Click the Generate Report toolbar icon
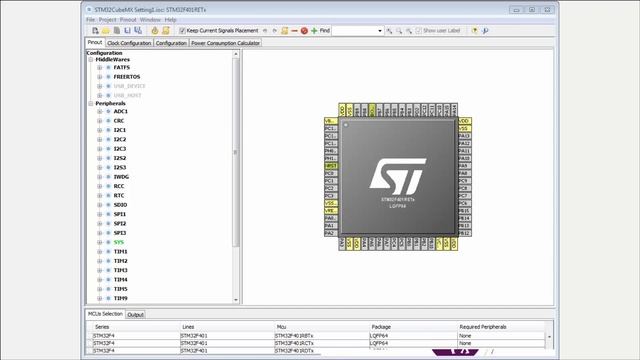Viewport: 640px width, 360px height. (x=166, y=31)
